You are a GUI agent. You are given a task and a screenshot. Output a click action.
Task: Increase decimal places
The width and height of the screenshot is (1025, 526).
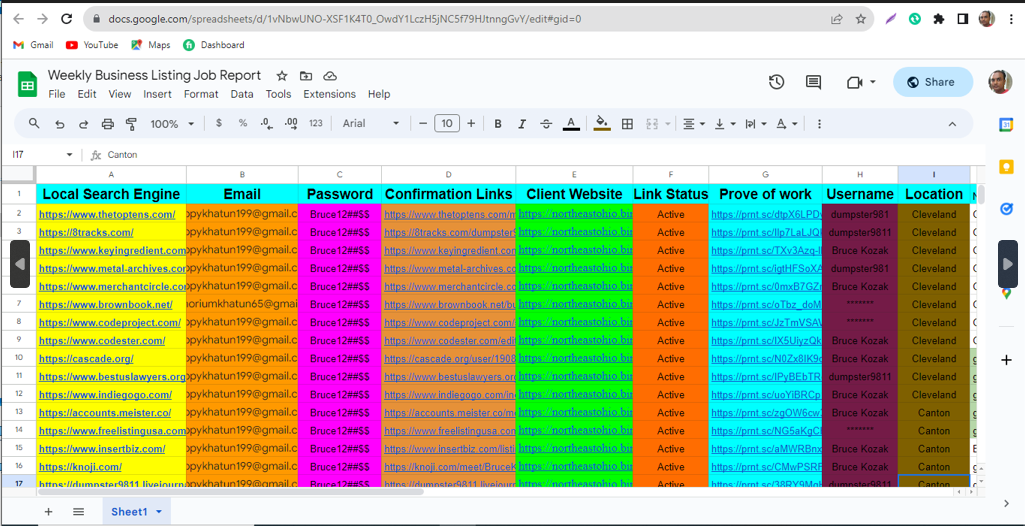(x=292, y=123)
